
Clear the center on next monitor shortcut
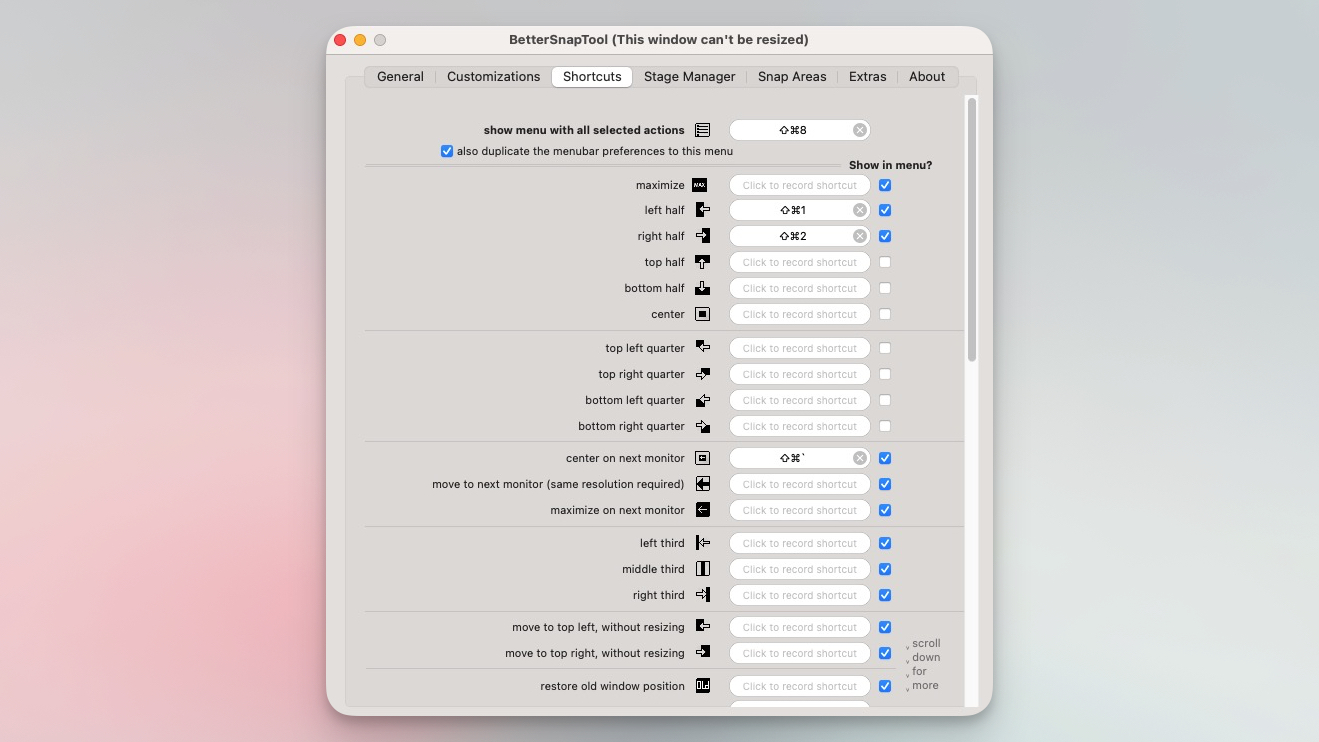pyautogui.click(x=859, y=458)
